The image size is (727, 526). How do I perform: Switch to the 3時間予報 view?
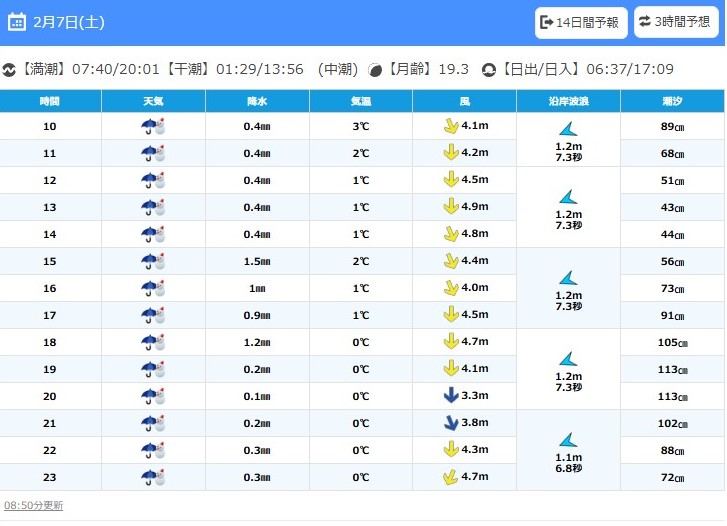pyautogui.click(x=676, y=22)
